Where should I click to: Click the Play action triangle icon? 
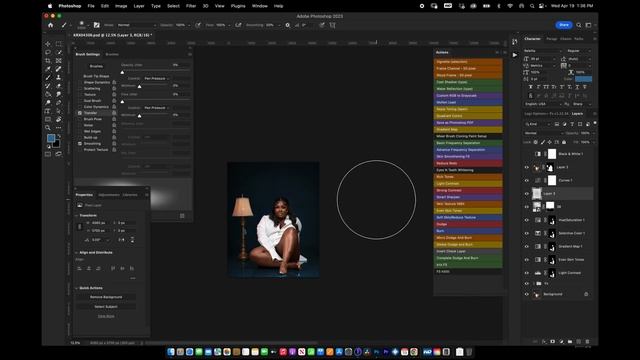[x=515, y=55]
